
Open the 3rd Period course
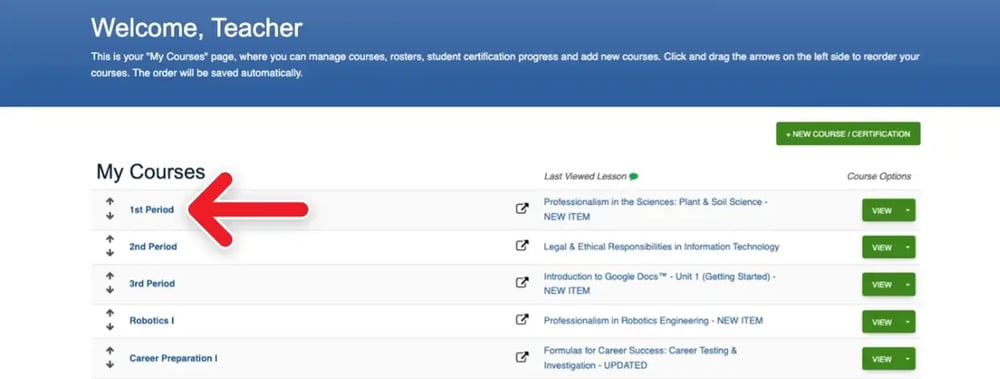[x=152, y=283]
